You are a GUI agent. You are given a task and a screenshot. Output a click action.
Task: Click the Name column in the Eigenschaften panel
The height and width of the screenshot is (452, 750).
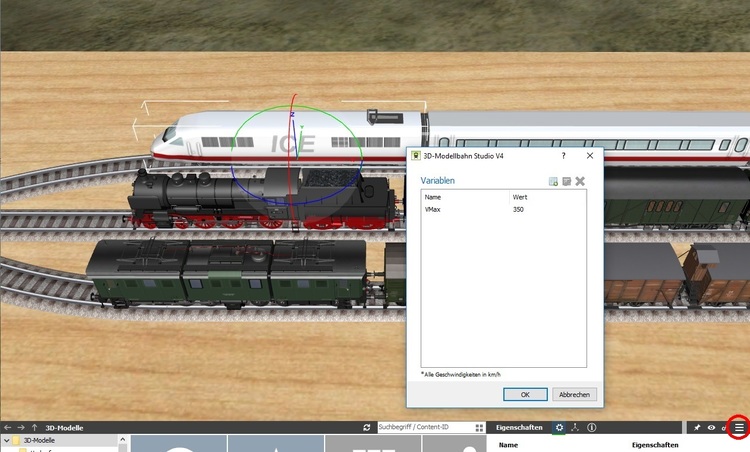point(508,445)
